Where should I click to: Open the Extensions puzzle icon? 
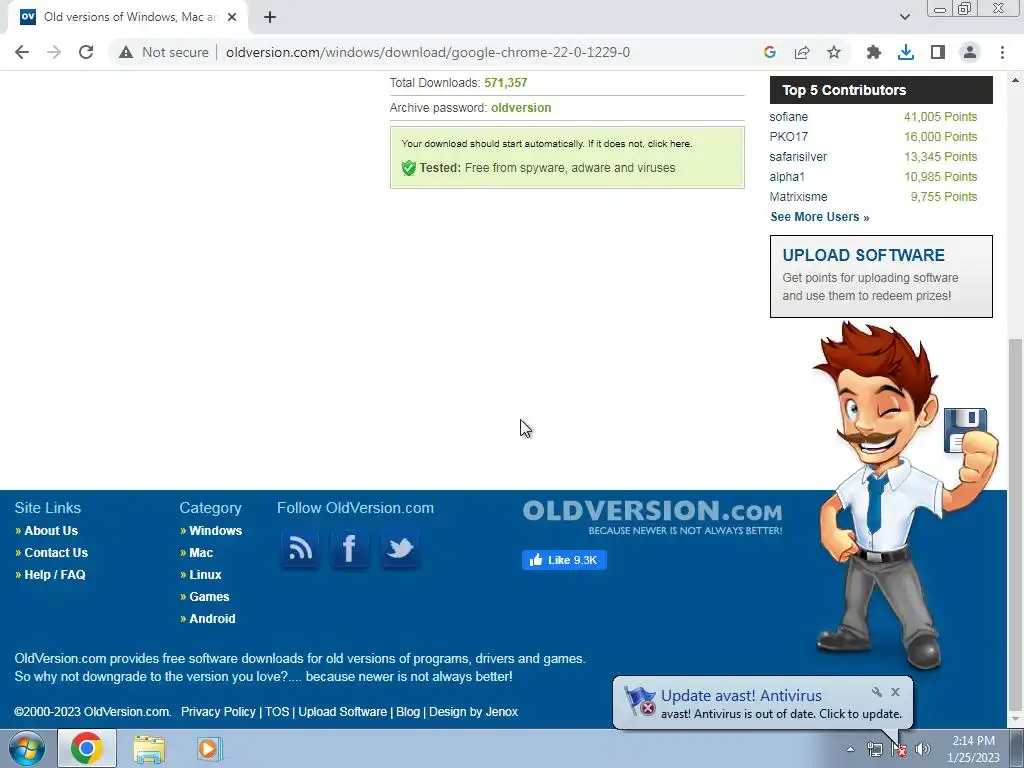[873, 52]
